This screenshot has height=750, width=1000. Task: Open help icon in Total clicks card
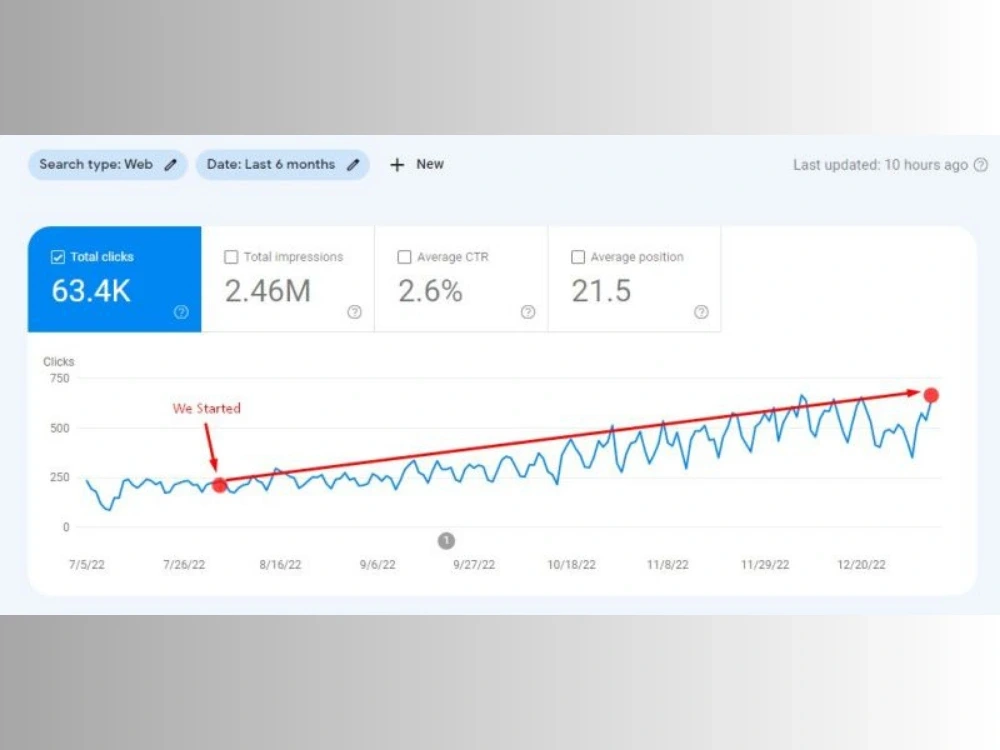tap(181, 312)
